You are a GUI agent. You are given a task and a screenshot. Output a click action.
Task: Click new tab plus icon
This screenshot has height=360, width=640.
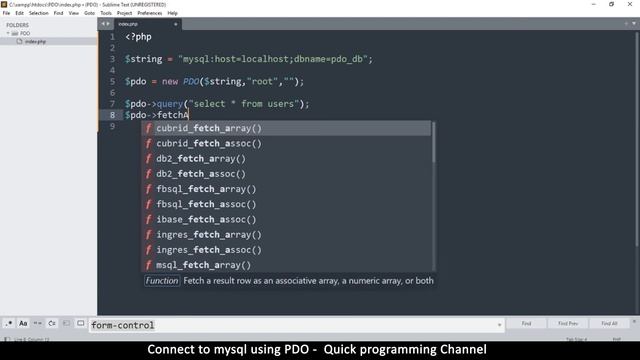(x=626, y=24)
